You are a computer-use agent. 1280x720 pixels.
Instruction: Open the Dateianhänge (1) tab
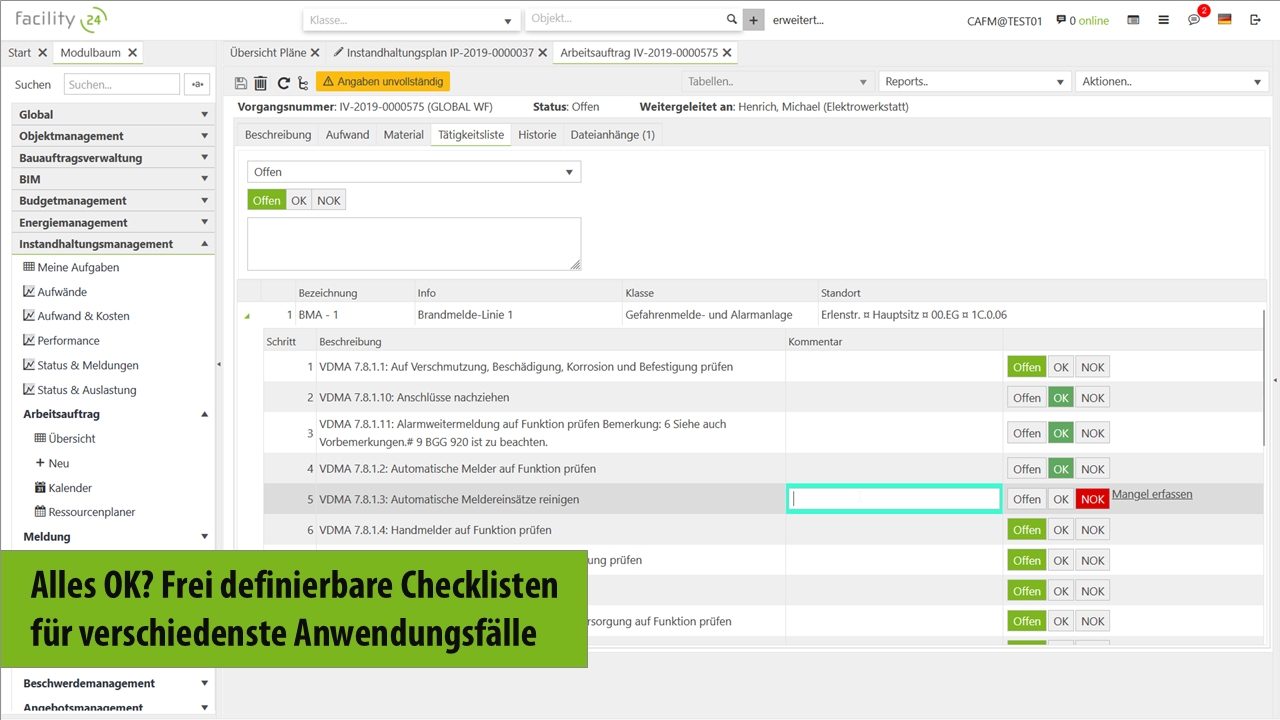(x=613, y=135)
